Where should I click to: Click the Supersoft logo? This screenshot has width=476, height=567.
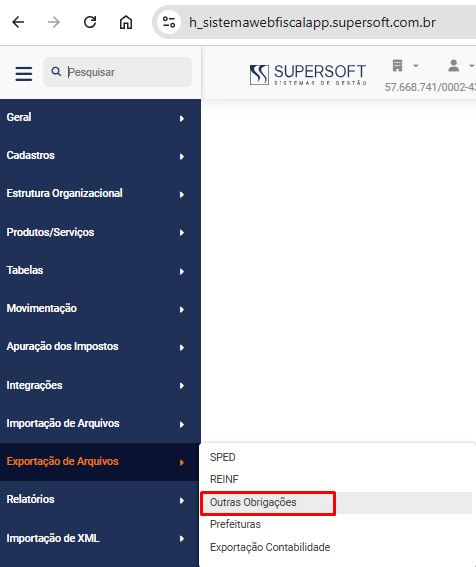(308, 74)
